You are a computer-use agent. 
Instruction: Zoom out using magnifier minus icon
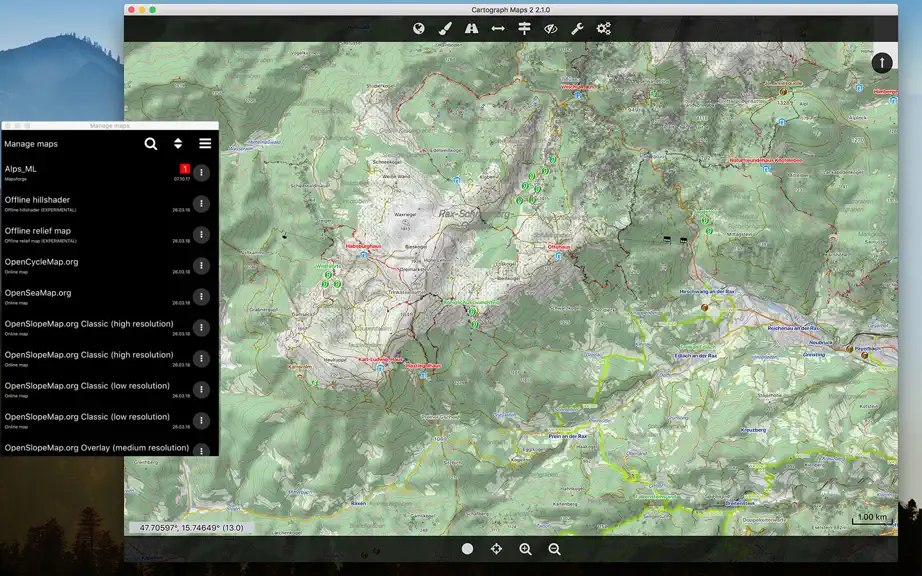coord(554,549)
